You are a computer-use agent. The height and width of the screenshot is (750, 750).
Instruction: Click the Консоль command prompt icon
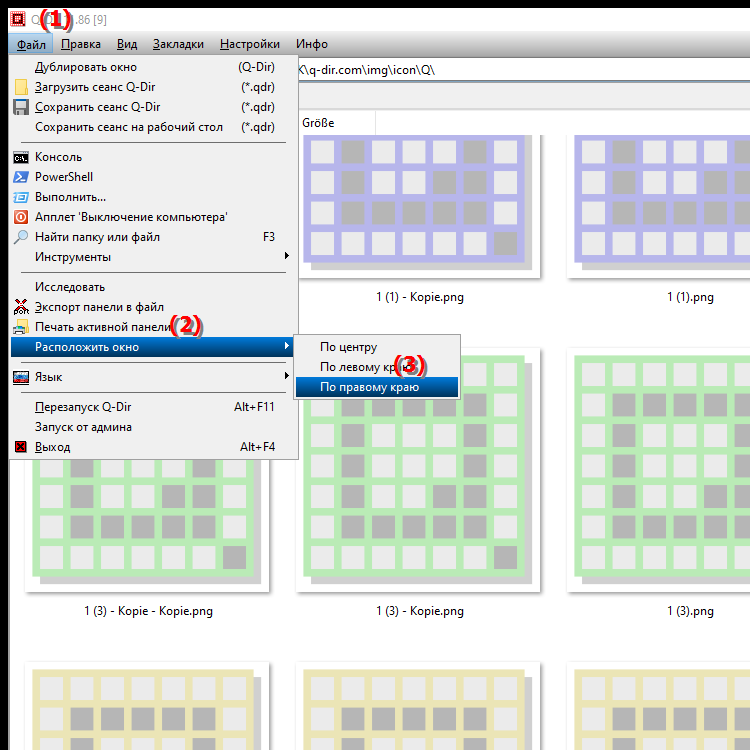pos(21,157)
